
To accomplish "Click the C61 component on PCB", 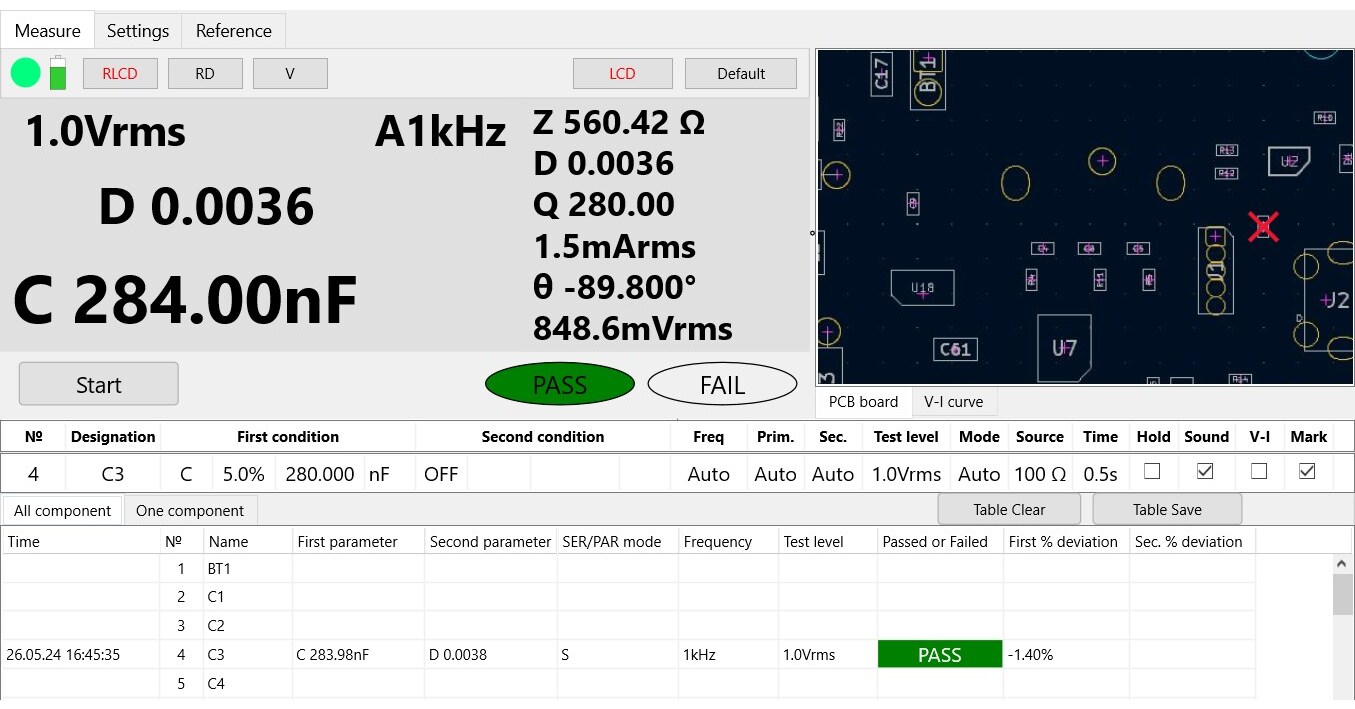I will click(x=954, y=349).
